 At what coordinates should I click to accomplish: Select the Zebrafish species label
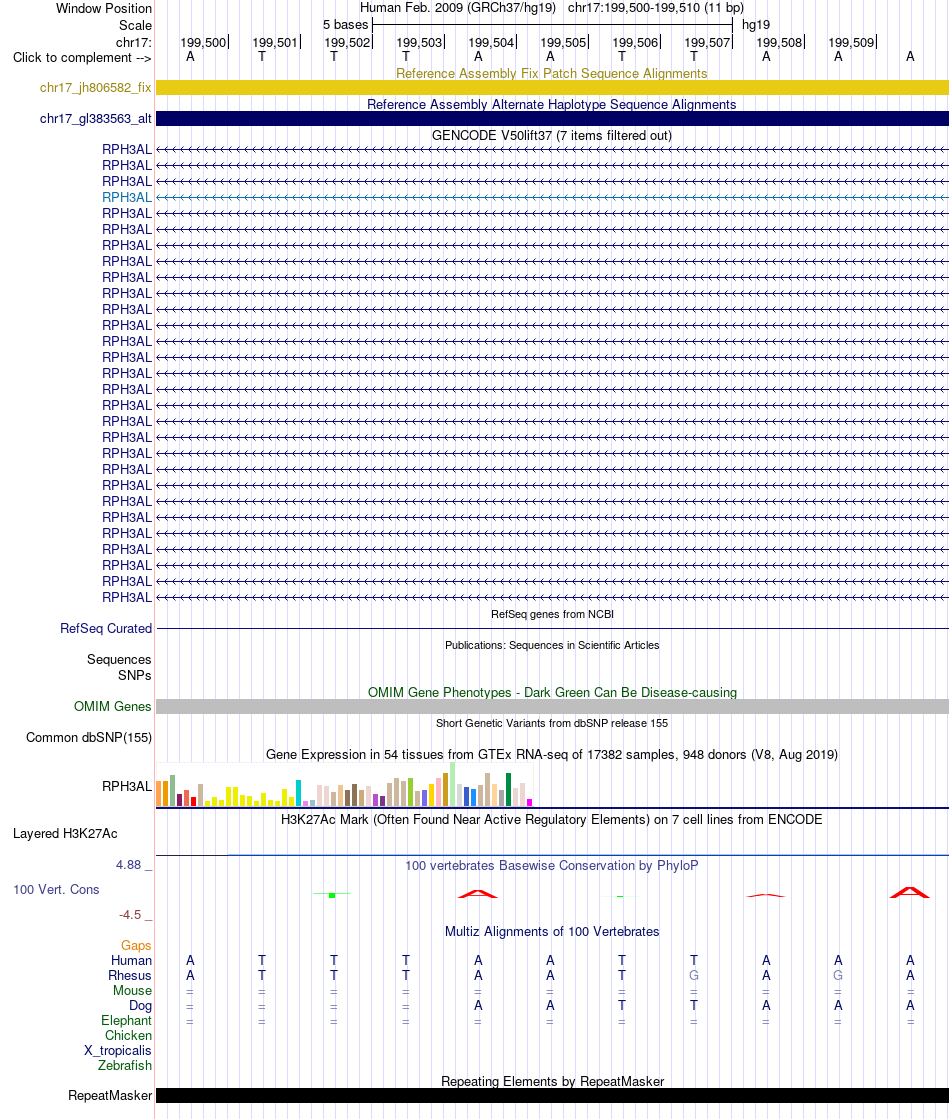point(125,1065)
